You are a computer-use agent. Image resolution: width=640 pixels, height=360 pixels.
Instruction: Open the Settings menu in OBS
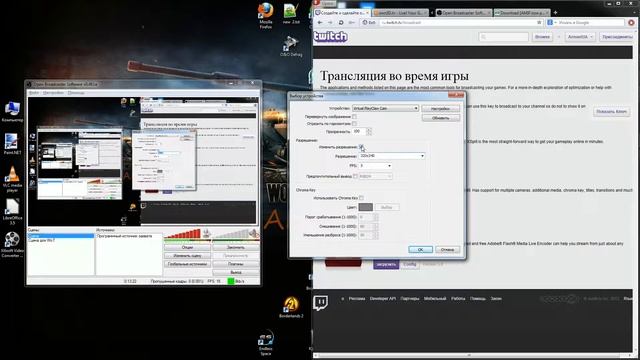tap(53, 93)
